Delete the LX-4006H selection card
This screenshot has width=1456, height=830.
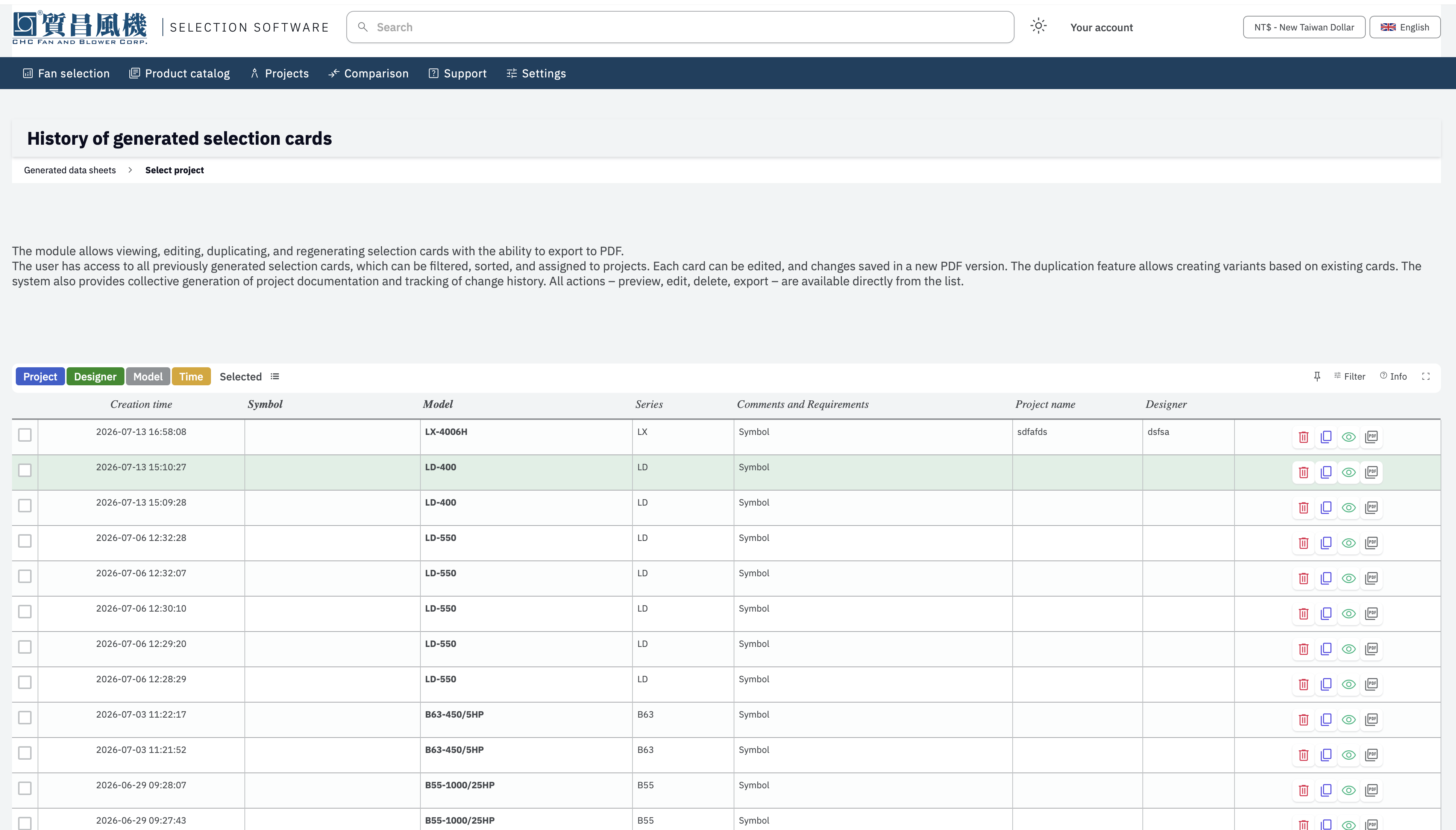(1303, 437)
